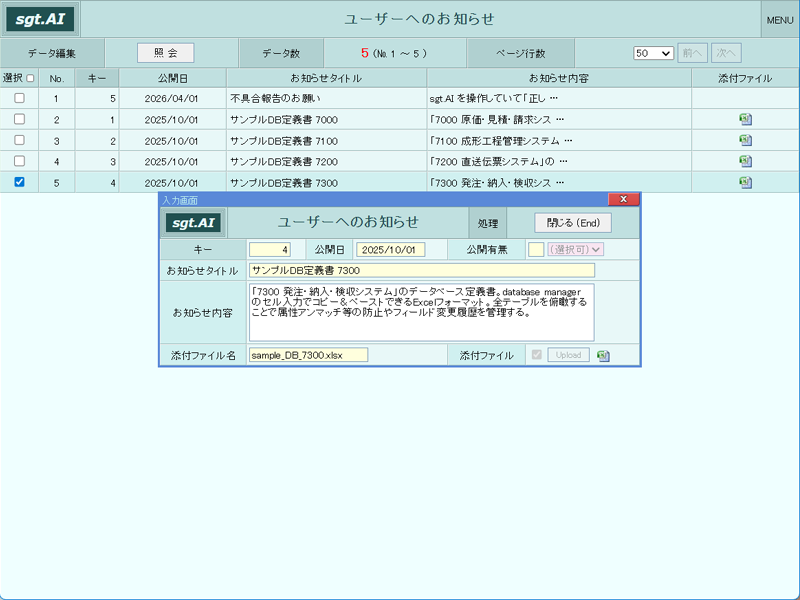Screen dimensions: 800x600
Task: Toggle the select-all checkbox beside 選択
Action: [x=30, y=78]
